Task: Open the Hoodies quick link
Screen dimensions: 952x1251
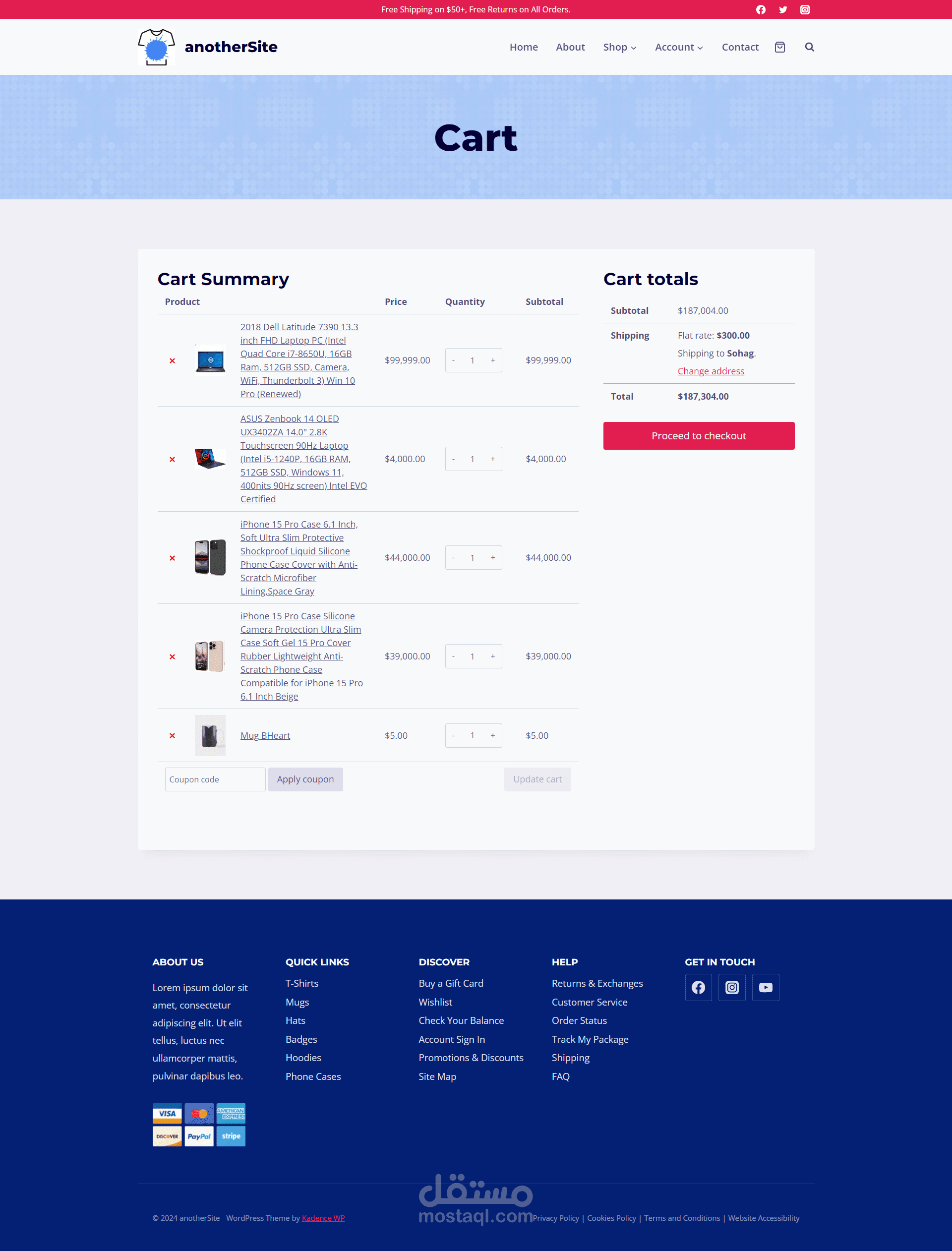Action: (303, 1058)
